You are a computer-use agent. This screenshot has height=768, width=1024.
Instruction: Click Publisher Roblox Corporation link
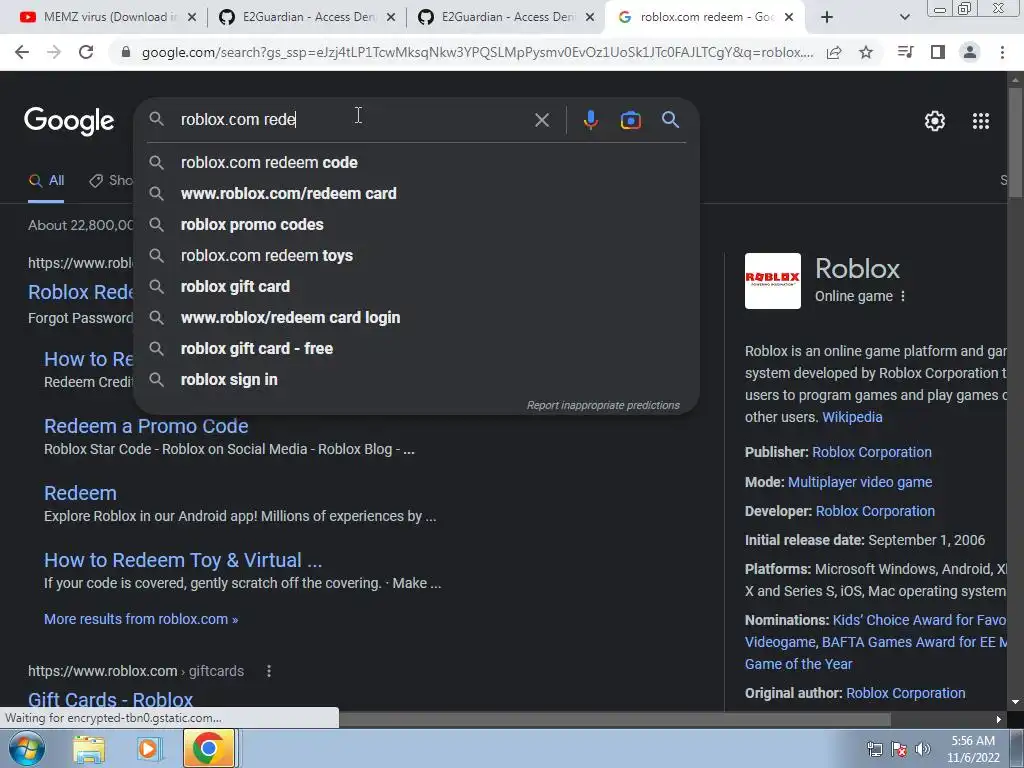(872, 452)
